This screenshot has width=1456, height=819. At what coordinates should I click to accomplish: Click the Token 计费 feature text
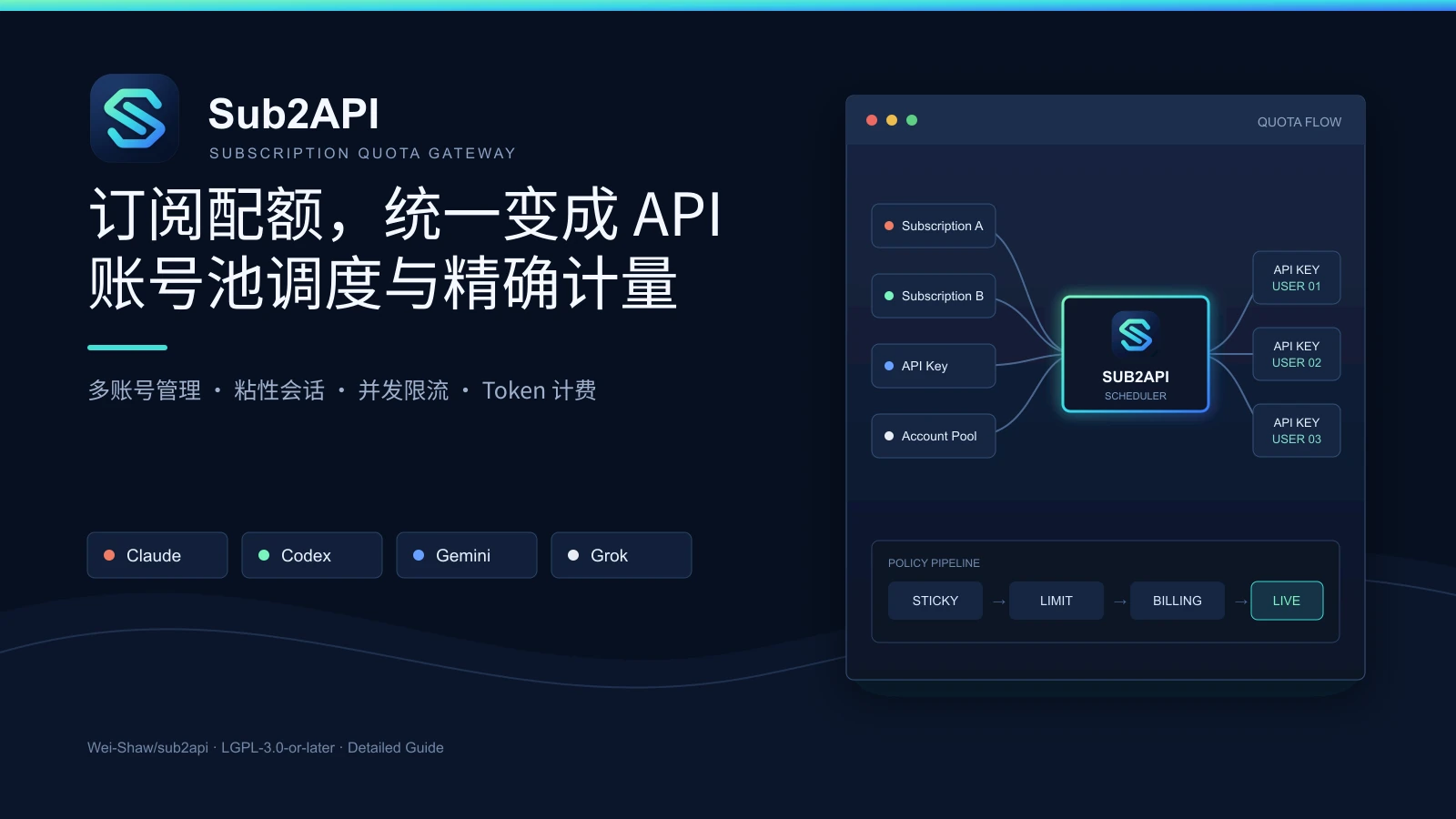coord(539,390)
